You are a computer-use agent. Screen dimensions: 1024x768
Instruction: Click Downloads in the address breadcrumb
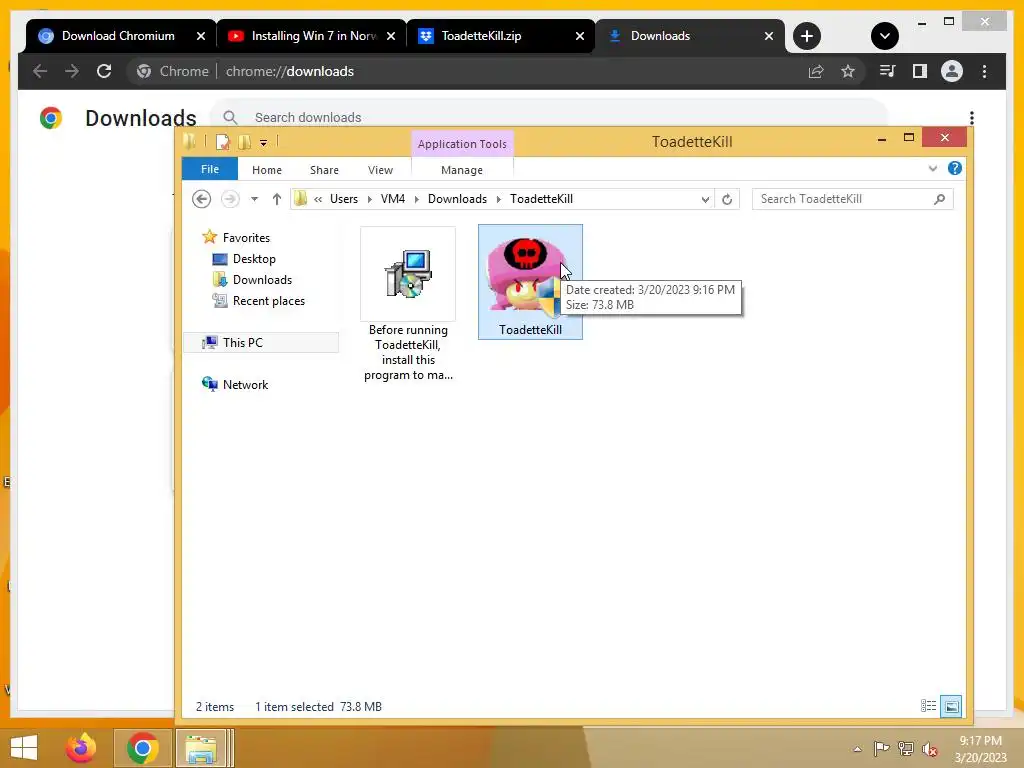457,199
